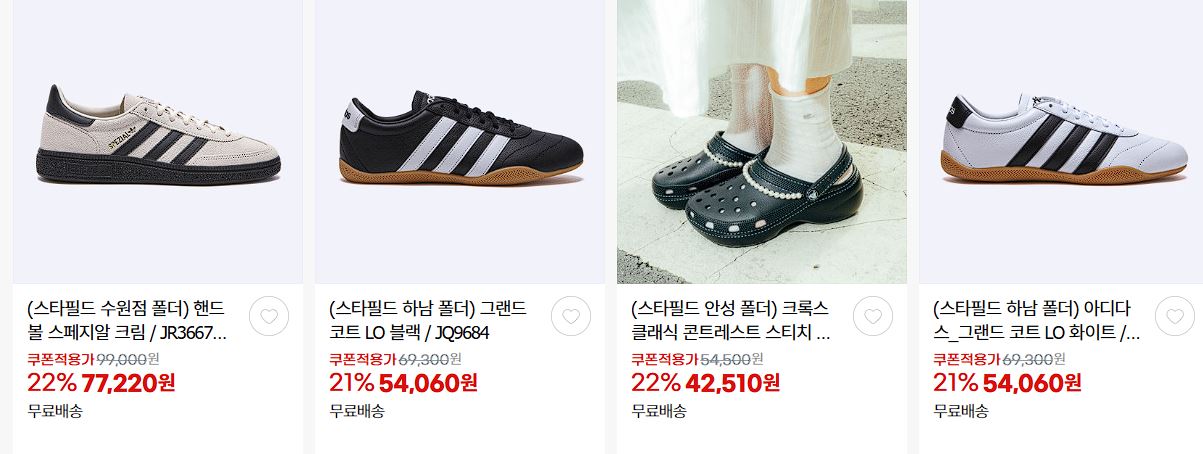
Task: Click 무료배송 label under Handball Spezial
Action: pyautogui.click(x=54, y=410)
